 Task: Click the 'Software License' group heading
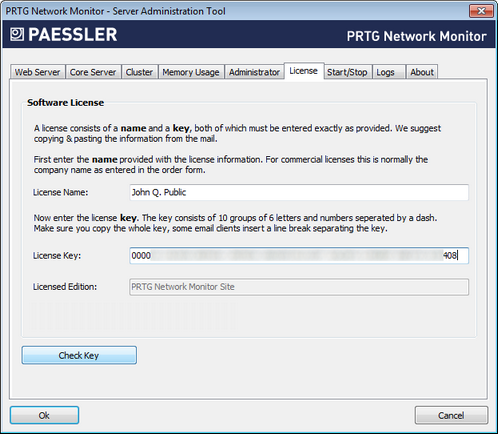pyautogui.click(x=66, y=103)
